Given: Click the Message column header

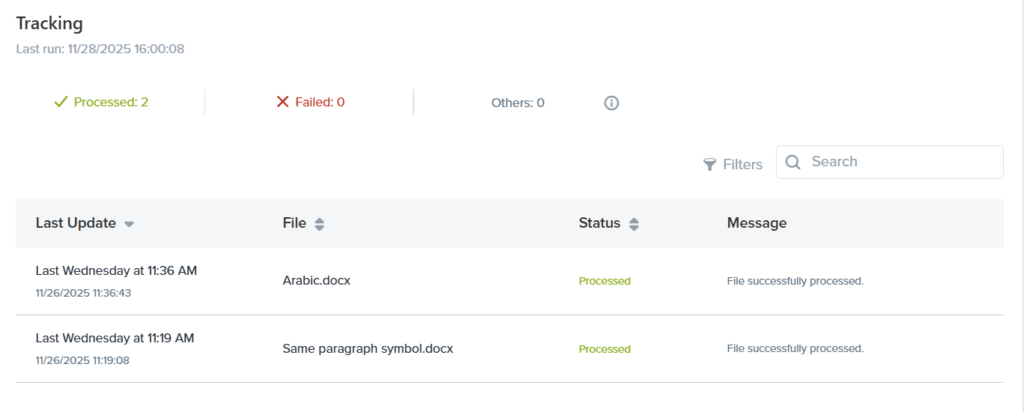Looking at the screenshot, I should pos(756,223).
